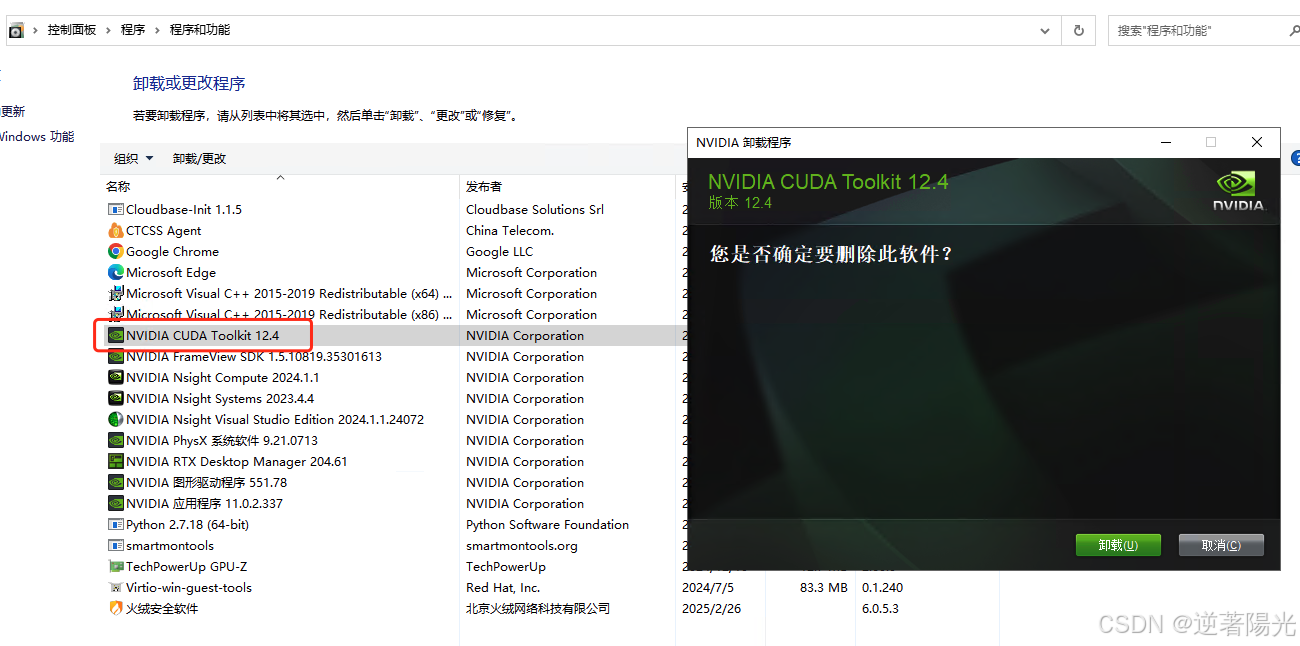Click the 2025/2/26 install date cell
Viewport: 1300px width, 646px height.
[711, 608]
